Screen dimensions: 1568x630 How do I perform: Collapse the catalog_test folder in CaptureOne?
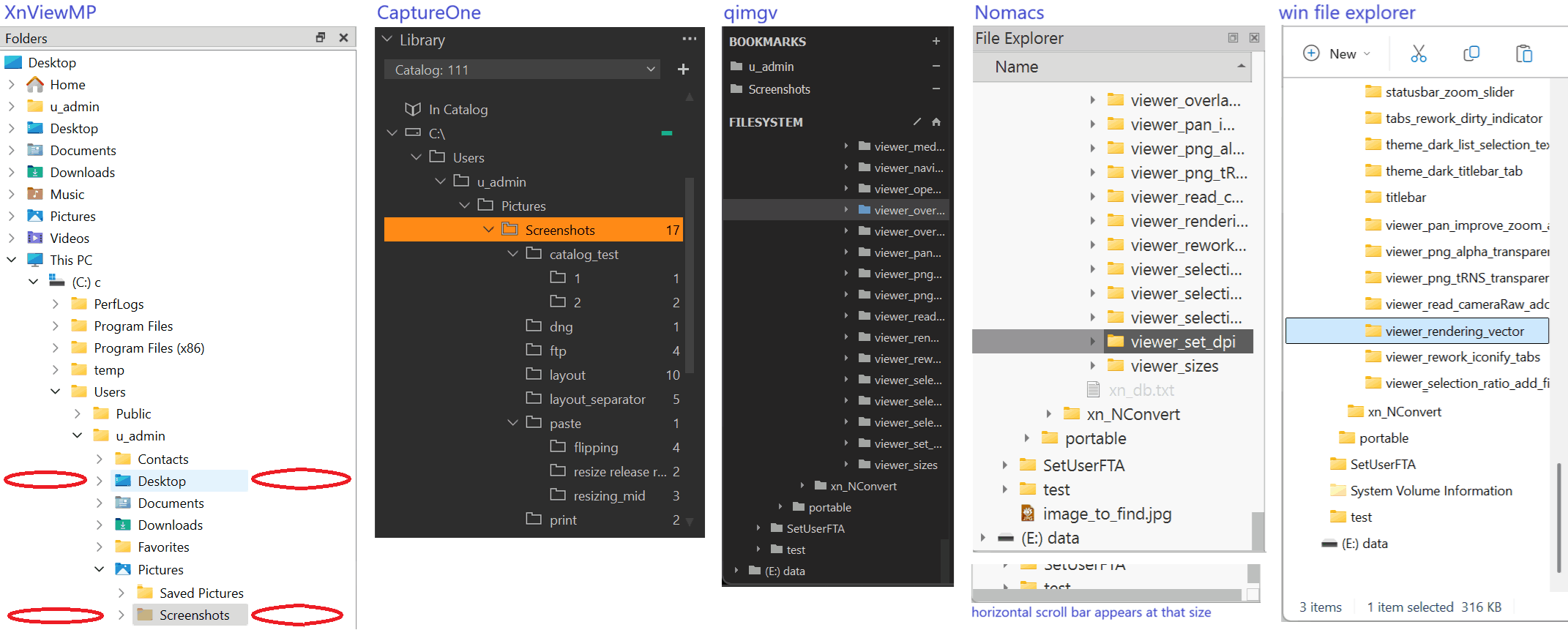pos(512,254)
